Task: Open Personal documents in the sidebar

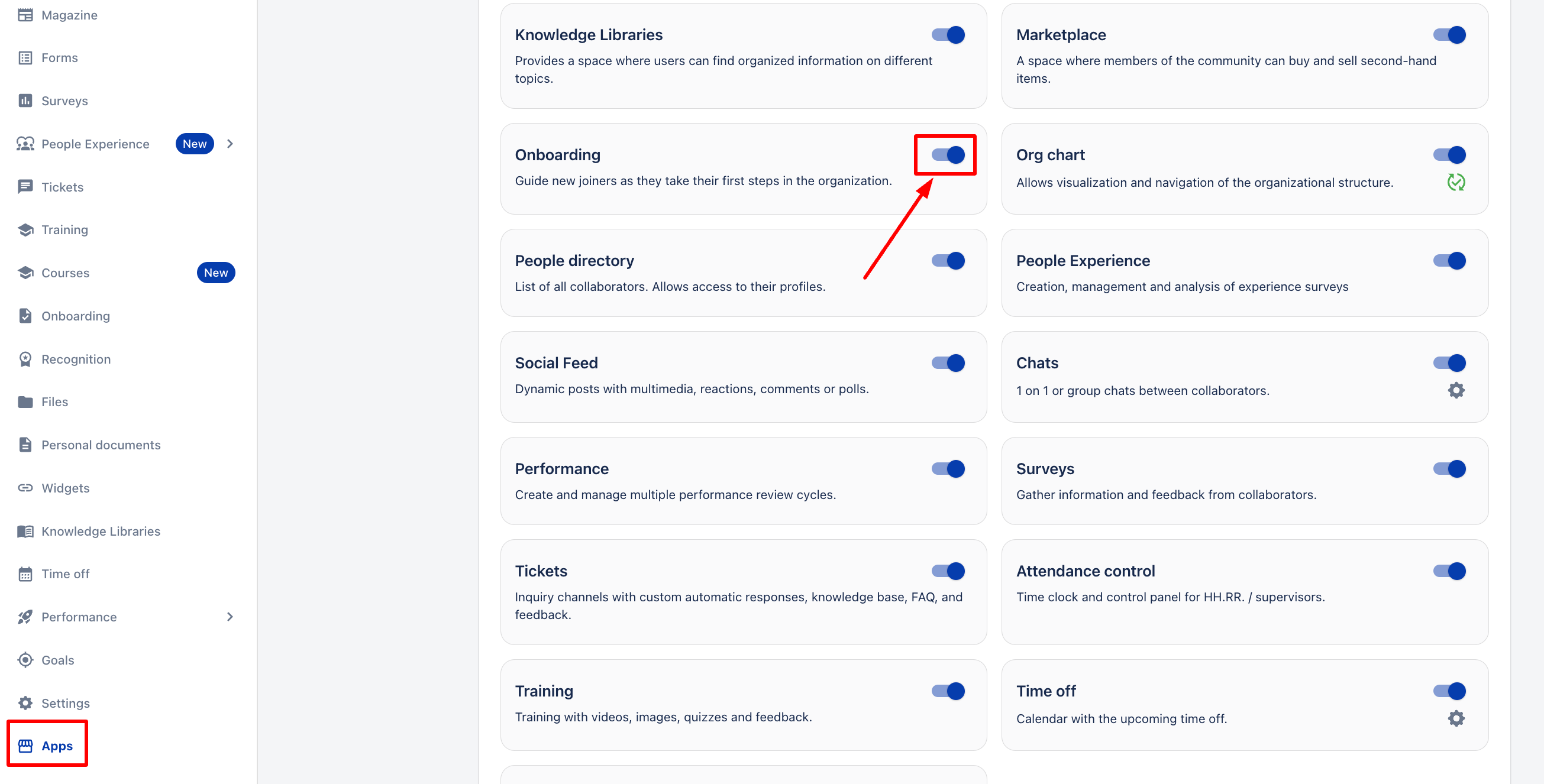Action: coord(101,445)
